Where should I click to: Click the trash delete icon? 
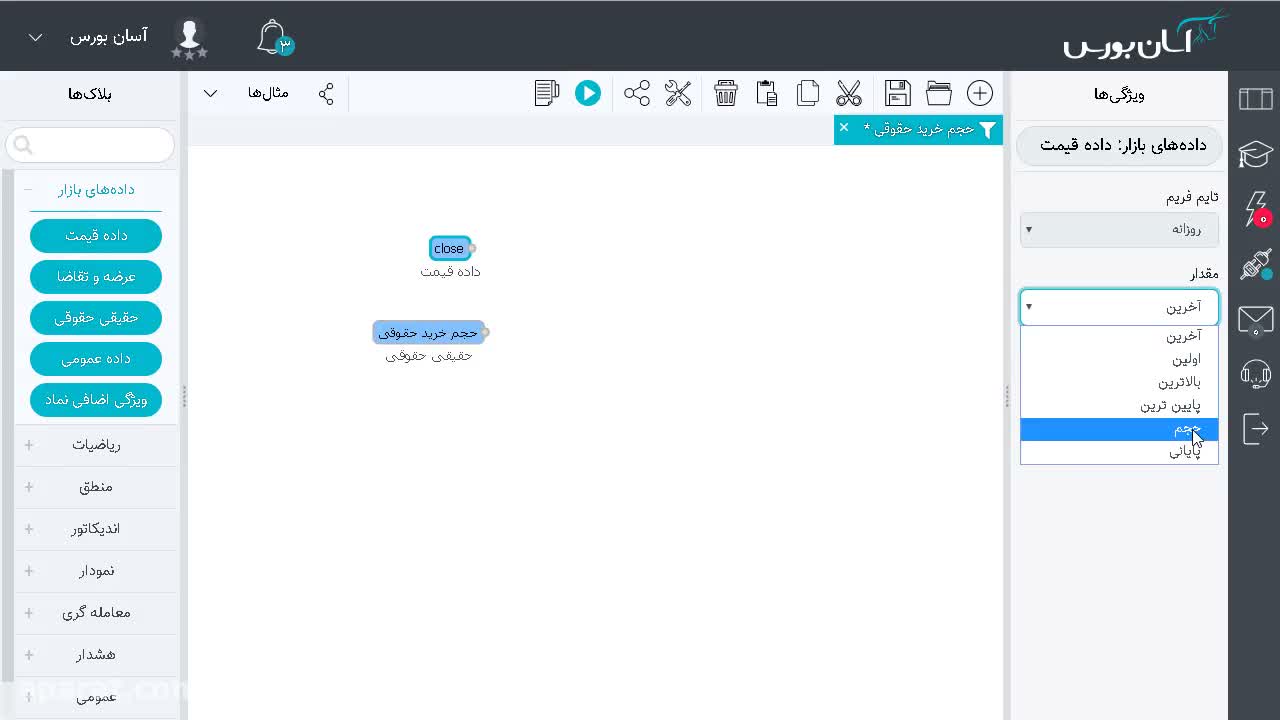726,93
